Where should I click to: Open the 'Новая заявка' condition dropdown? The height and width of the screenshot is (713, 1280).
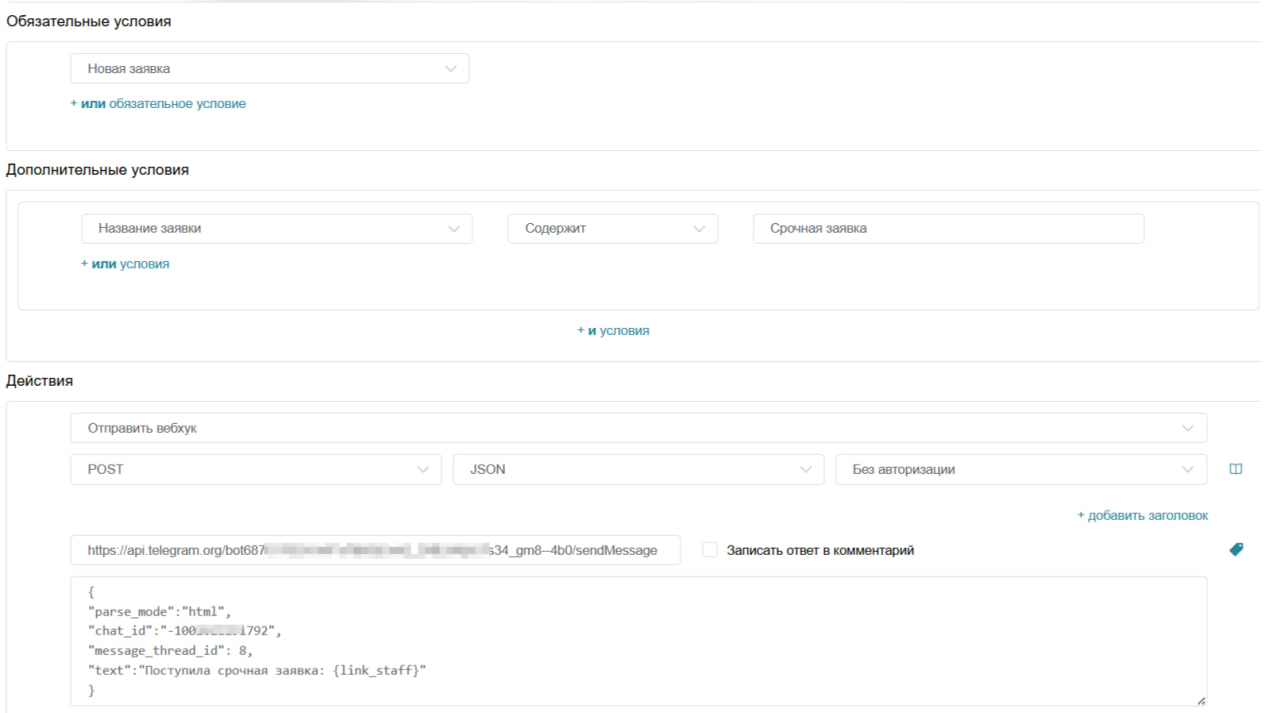point(269,68)
